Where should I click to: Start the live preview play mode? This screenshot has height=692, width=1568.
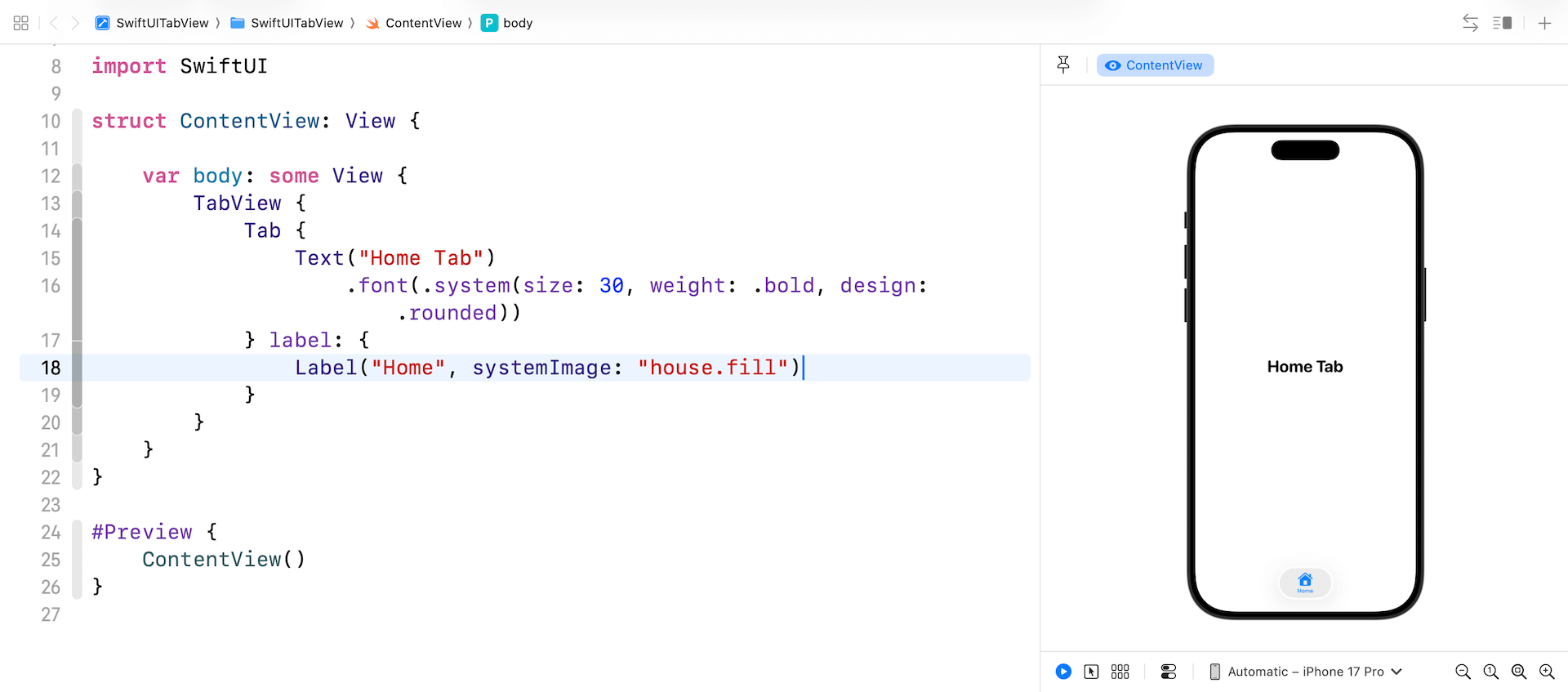point(1063,672)
